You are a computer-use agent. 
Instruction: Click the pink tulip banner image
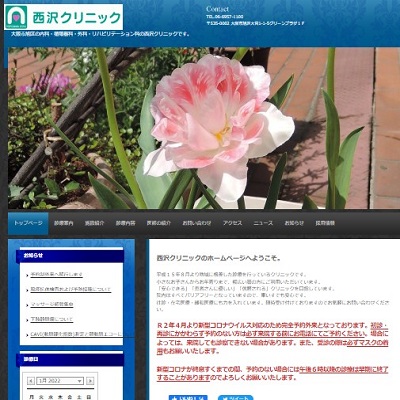(204, 128)
